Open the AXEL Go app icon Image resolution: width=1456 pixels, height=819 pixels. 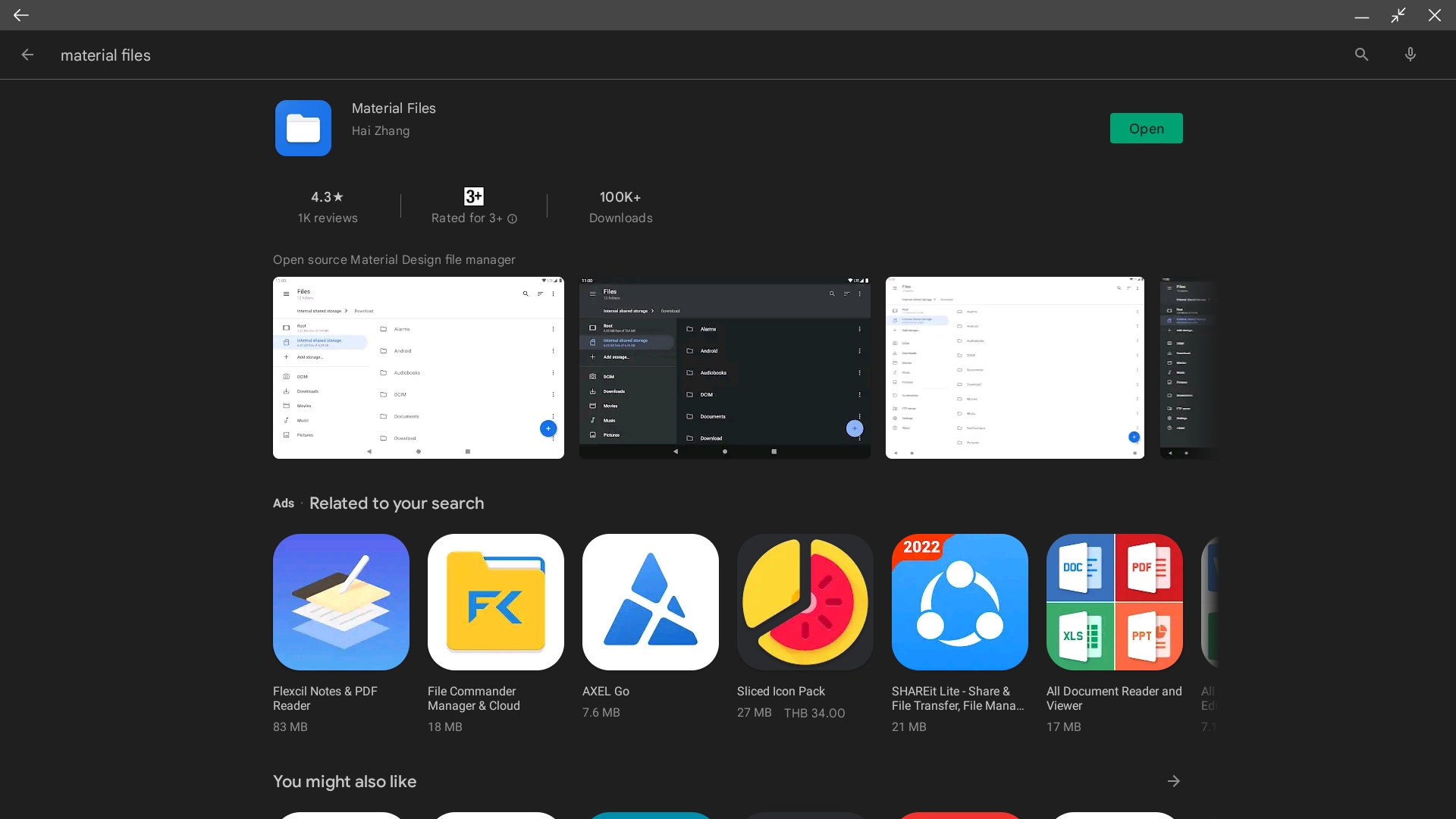coord(651,602)
